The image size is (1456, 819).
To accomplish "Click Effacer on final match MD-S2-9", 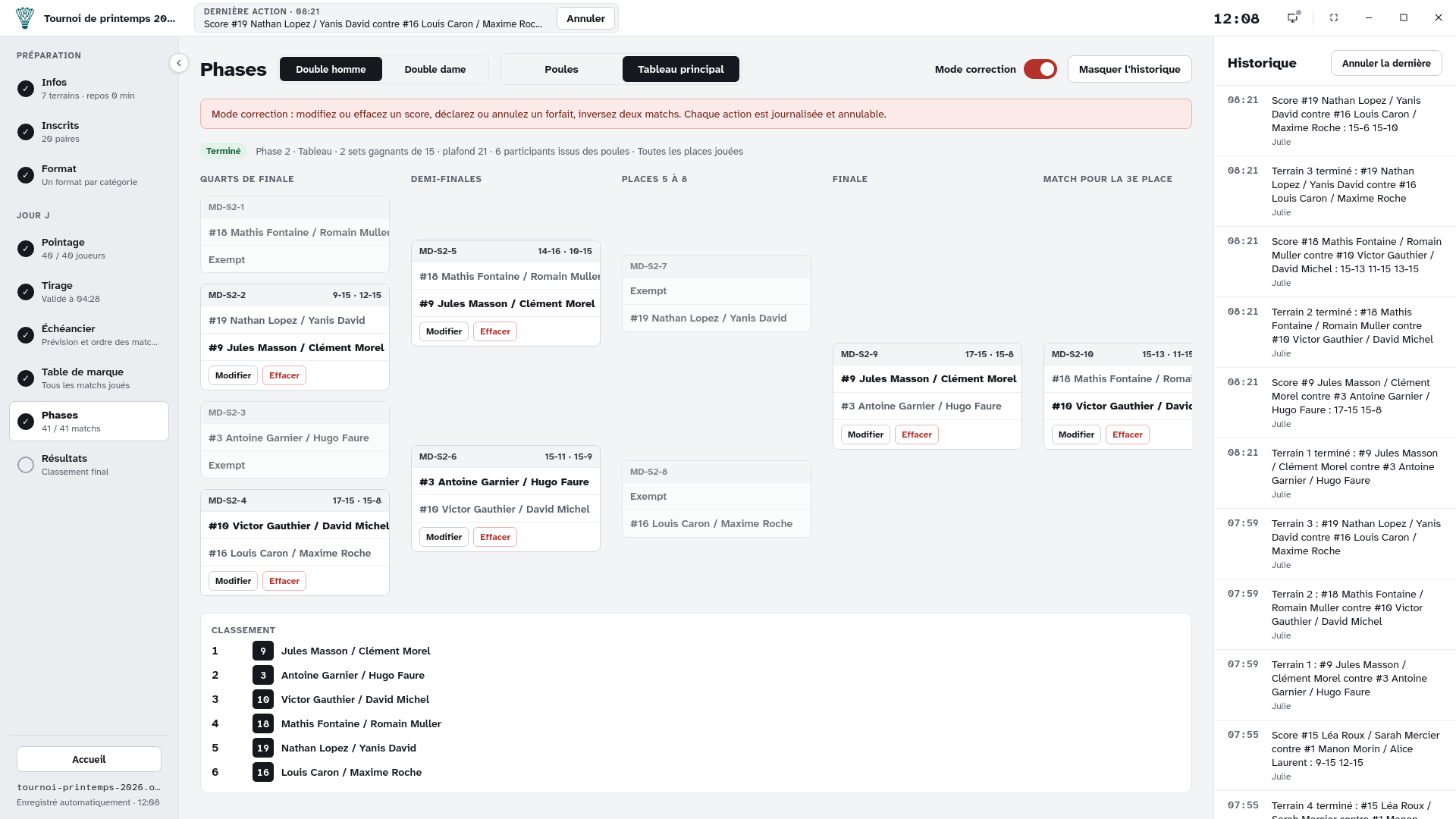I will (917, 435).
